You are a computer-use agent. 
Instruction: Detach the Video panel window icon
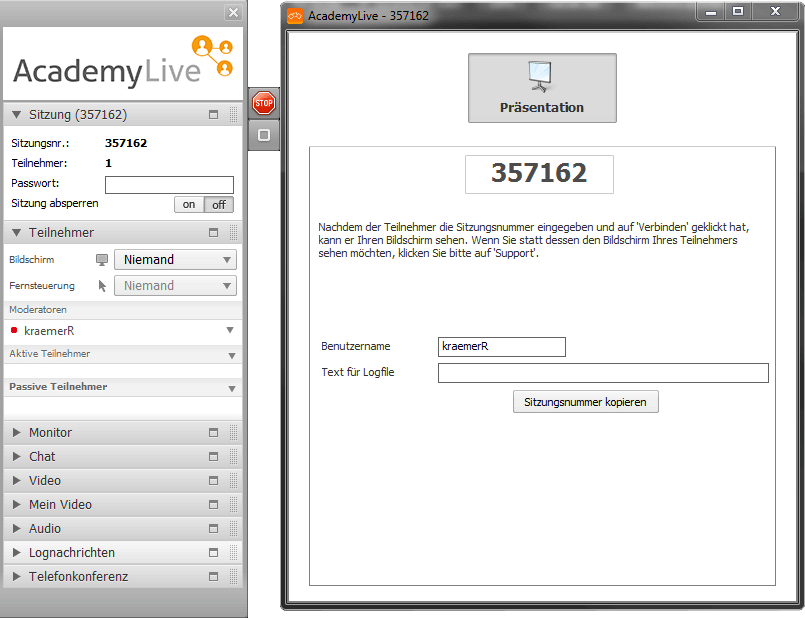click(214, 480)
